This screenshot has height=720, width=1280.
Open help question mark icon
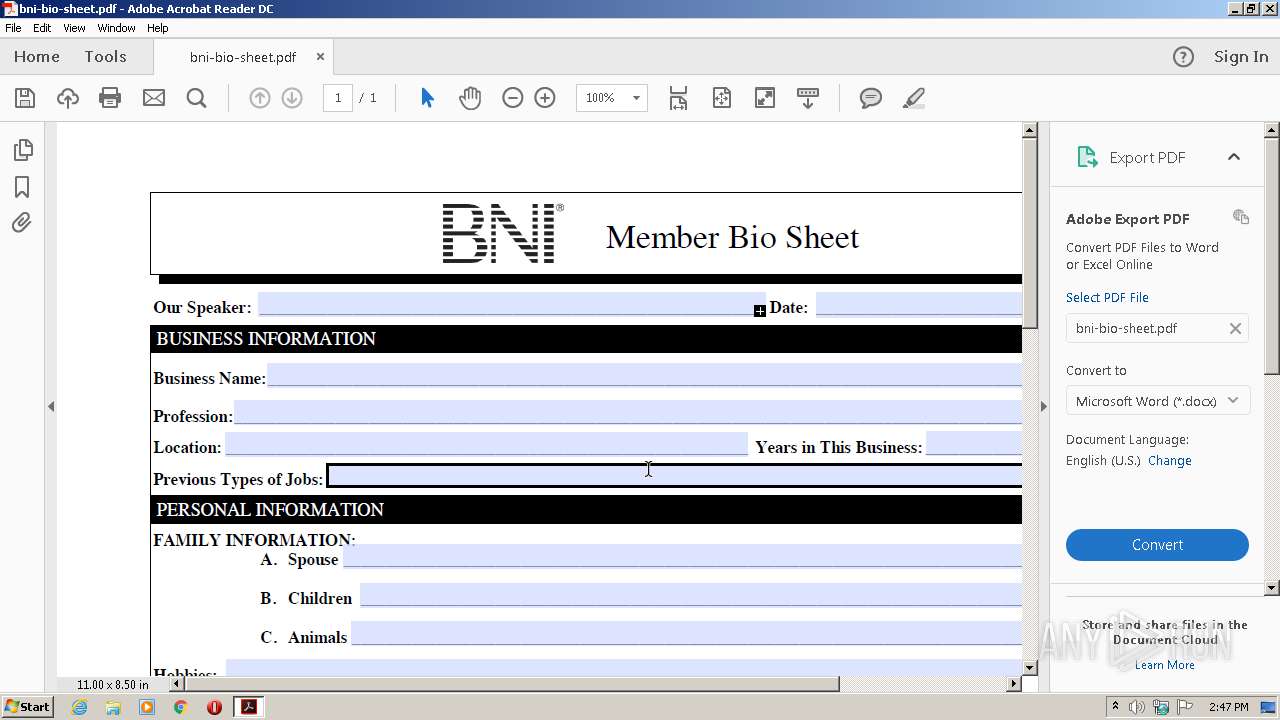pyautogui.click(x=1183, y=57)
